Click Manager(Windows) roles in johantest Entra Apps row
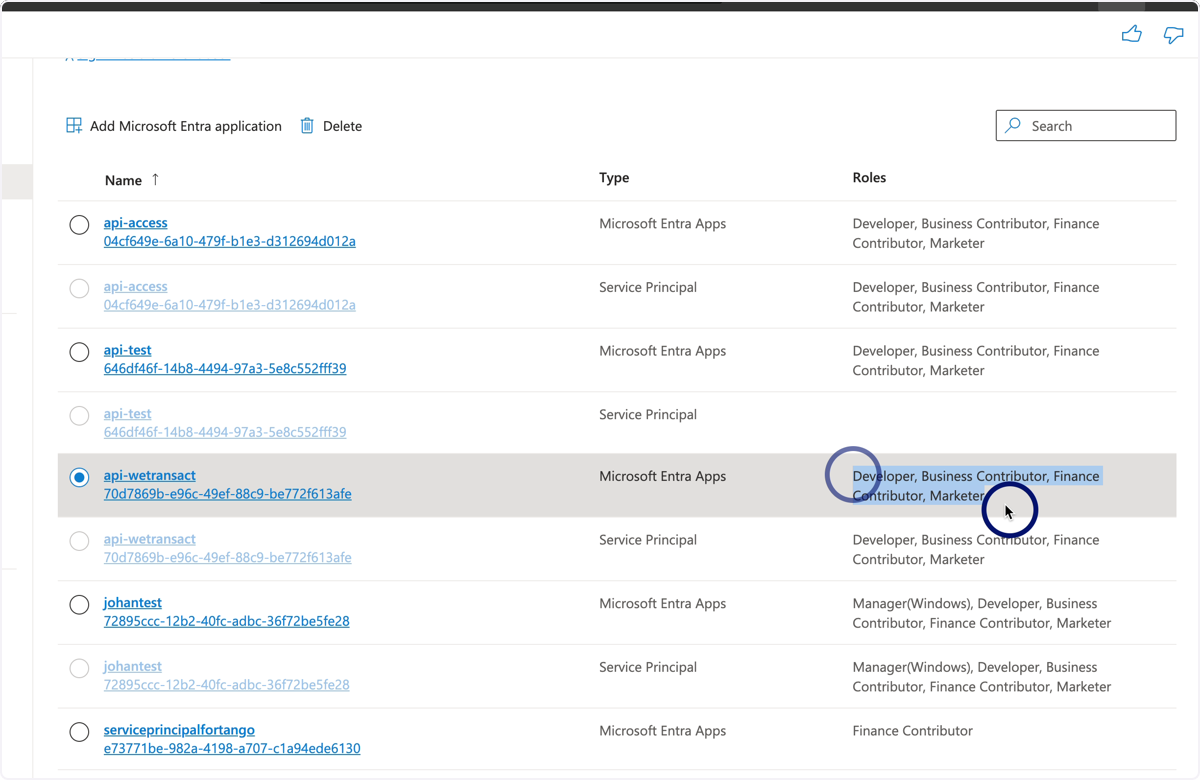This screenshot has width=1200, height=780. click(982, 613)
